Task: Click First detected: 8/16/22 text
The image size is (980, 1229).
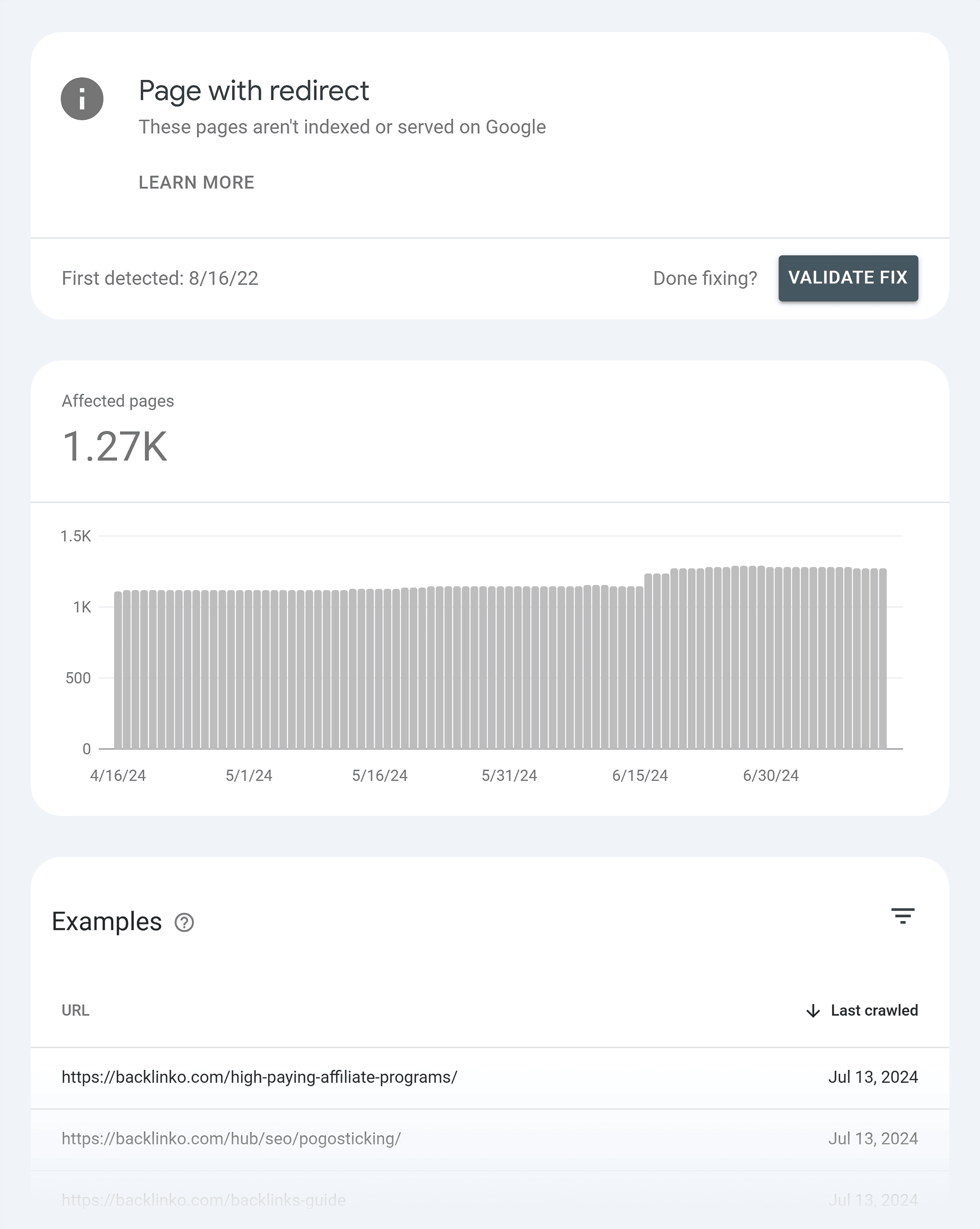Action: [x=160, y=278]
